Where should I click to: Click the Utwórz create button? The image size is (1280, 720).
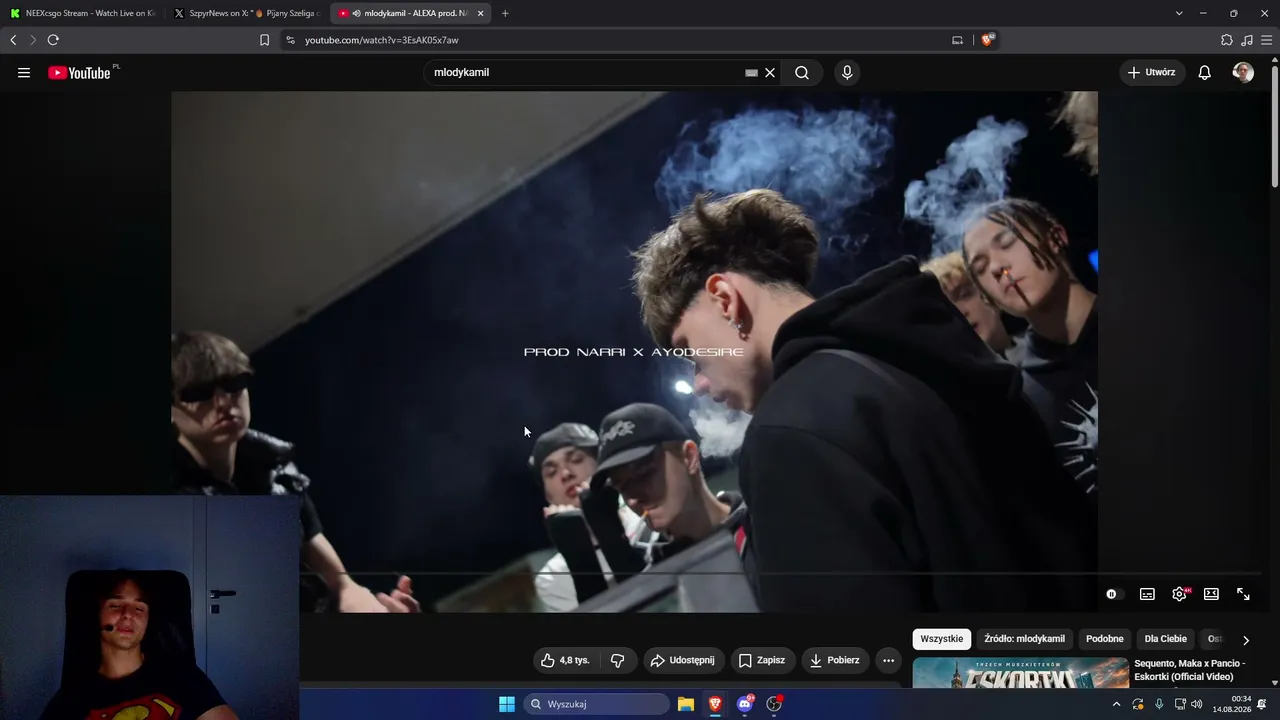point(1152,73)
